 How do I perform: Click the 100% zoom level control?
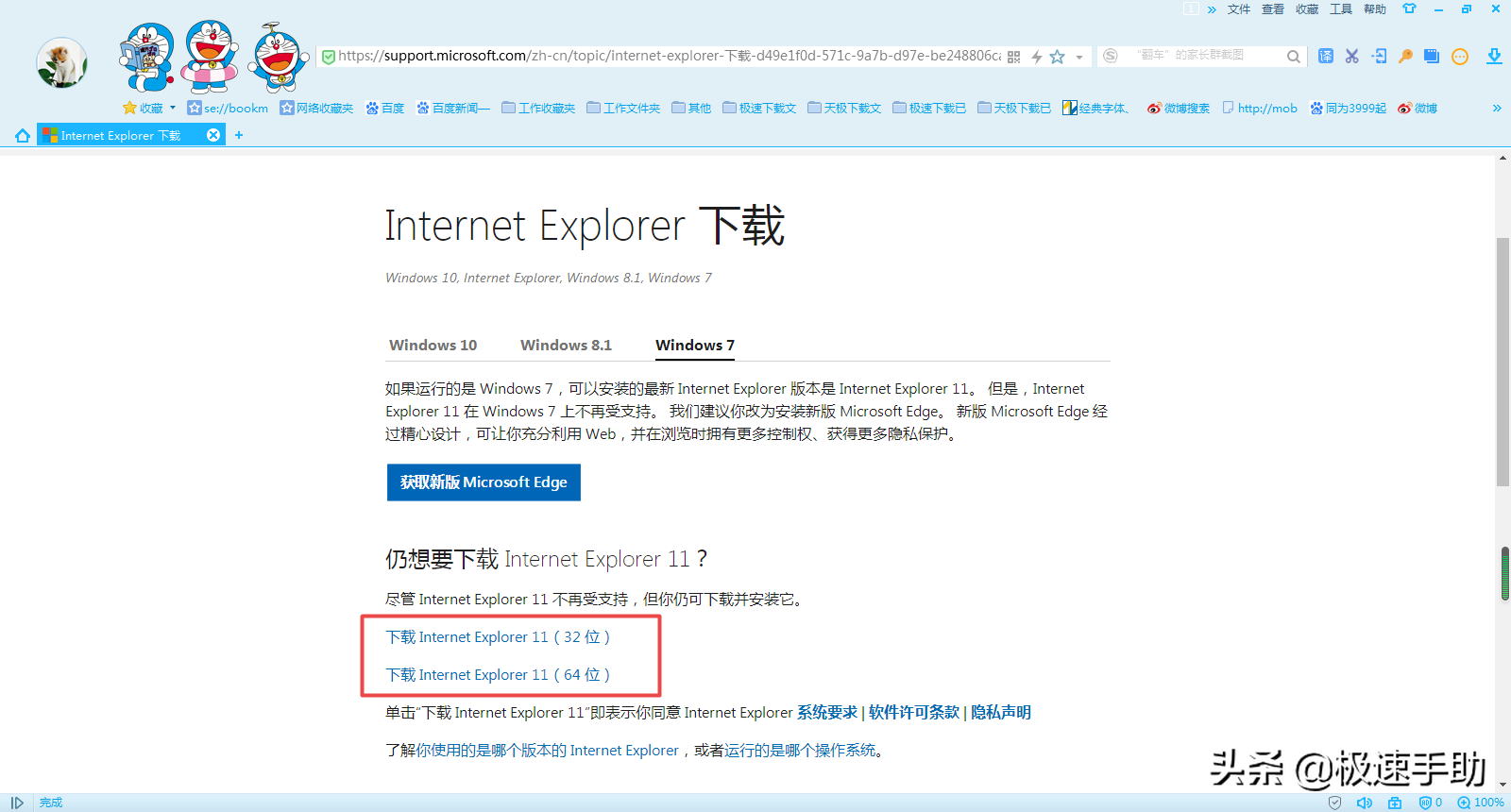(1481, 803)
